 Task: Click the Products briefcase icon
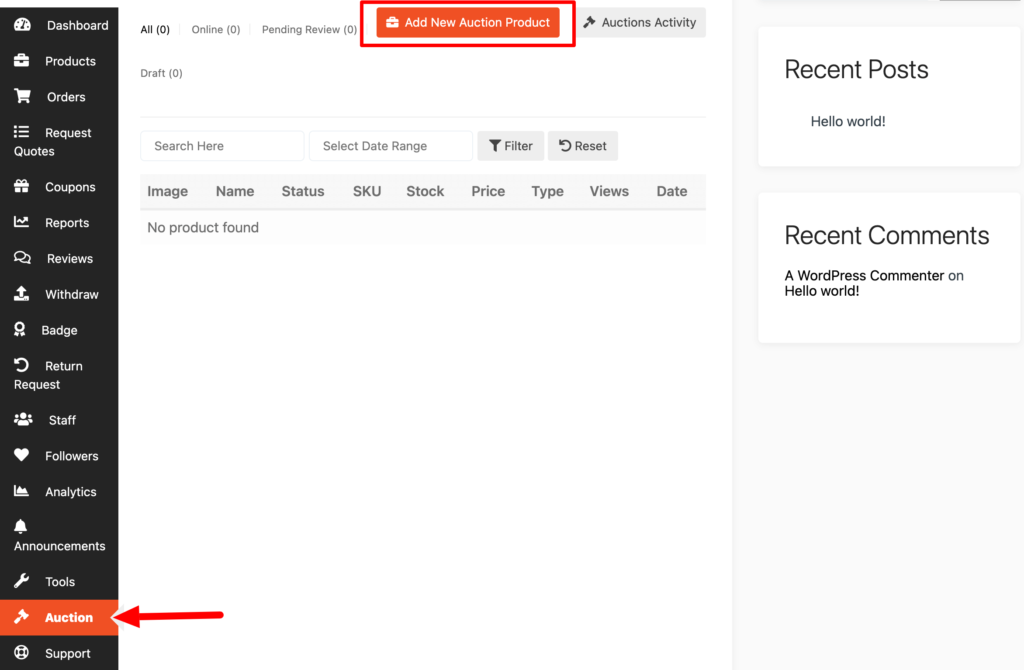(x=22, y=61)
